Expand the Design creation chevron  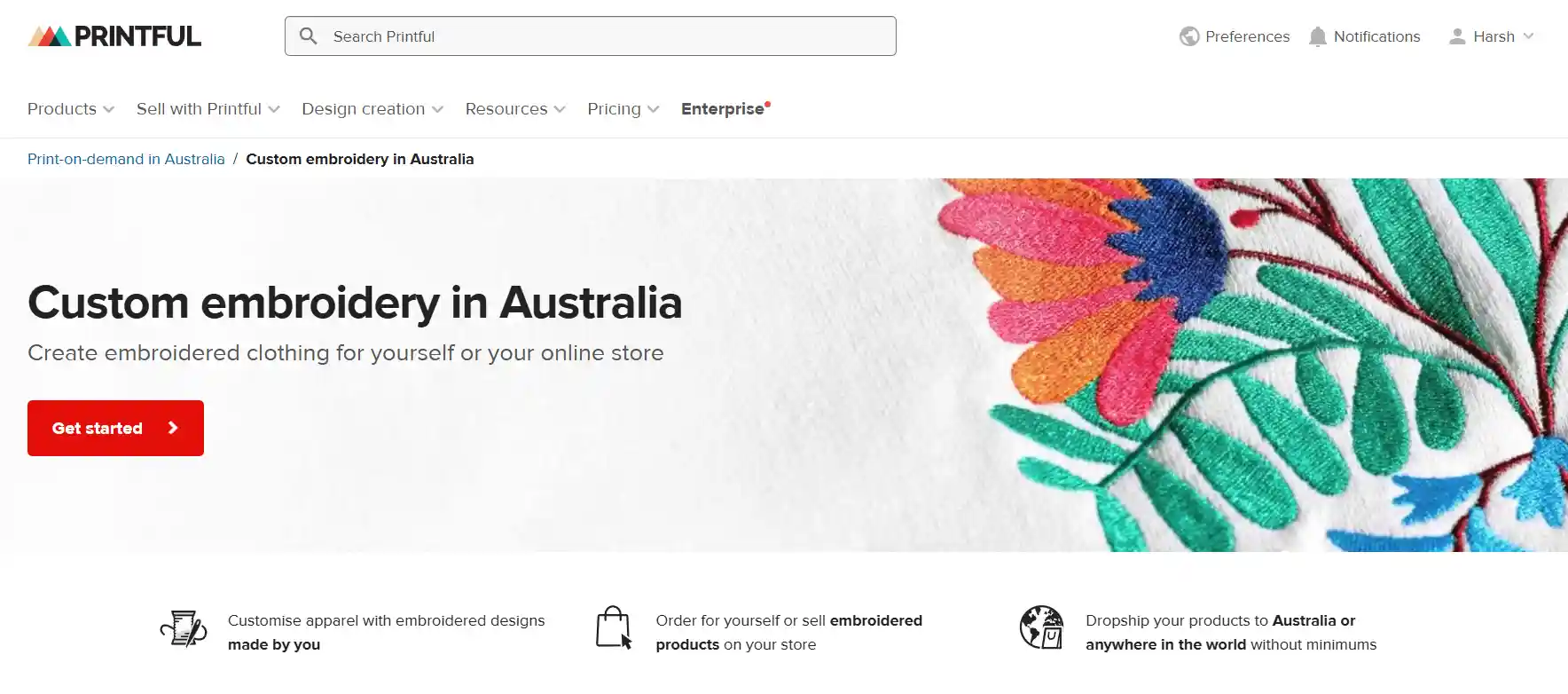437,109
